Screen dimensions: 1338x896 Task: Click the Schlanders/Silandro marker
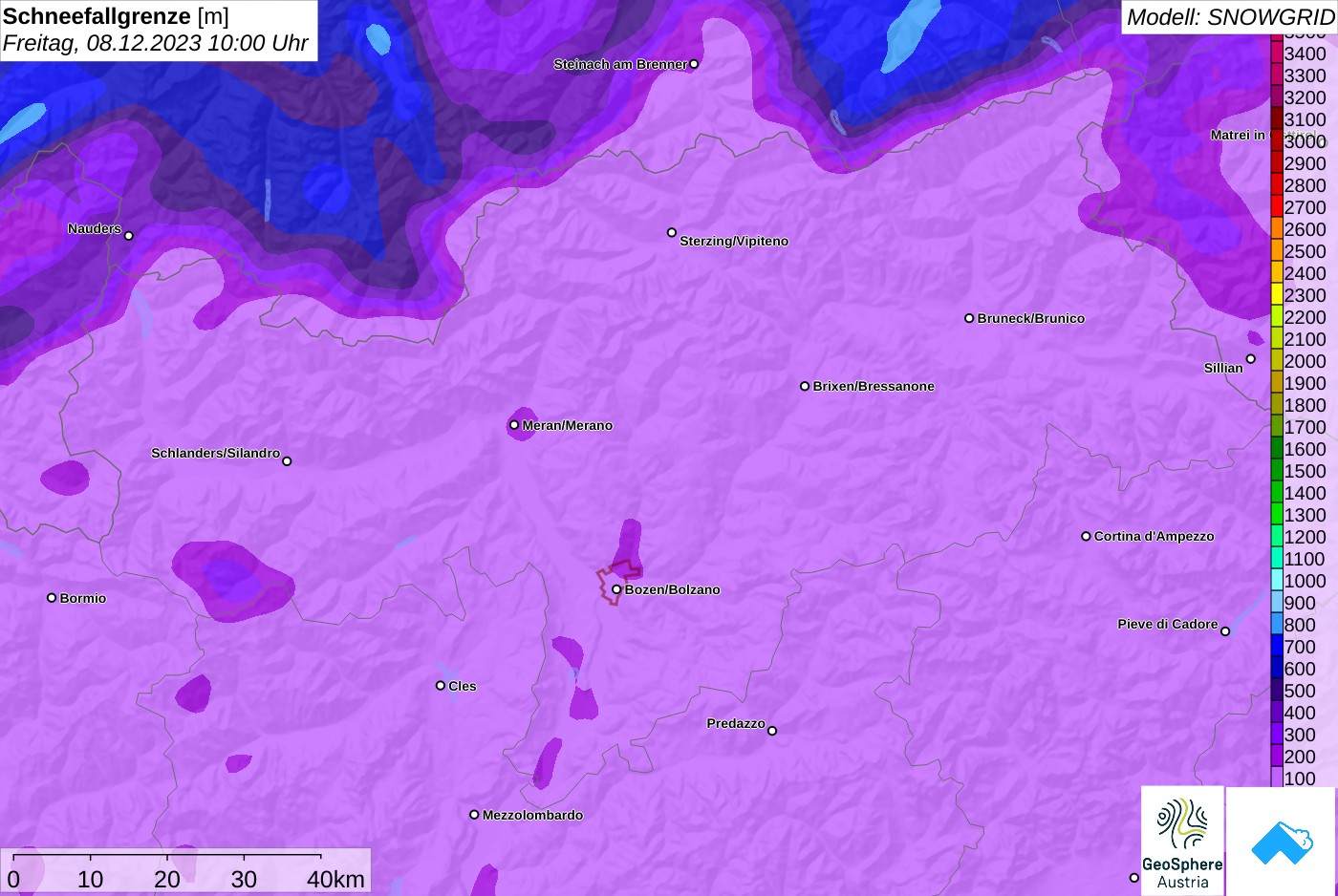point(287,461)
